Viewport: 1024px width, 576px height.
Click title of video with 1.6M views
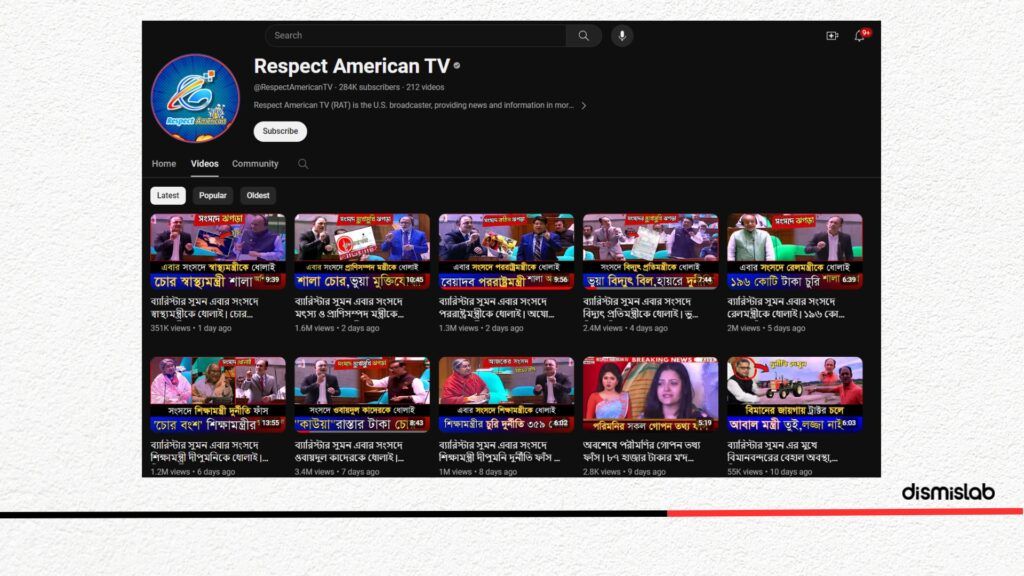tap(349, 308)
